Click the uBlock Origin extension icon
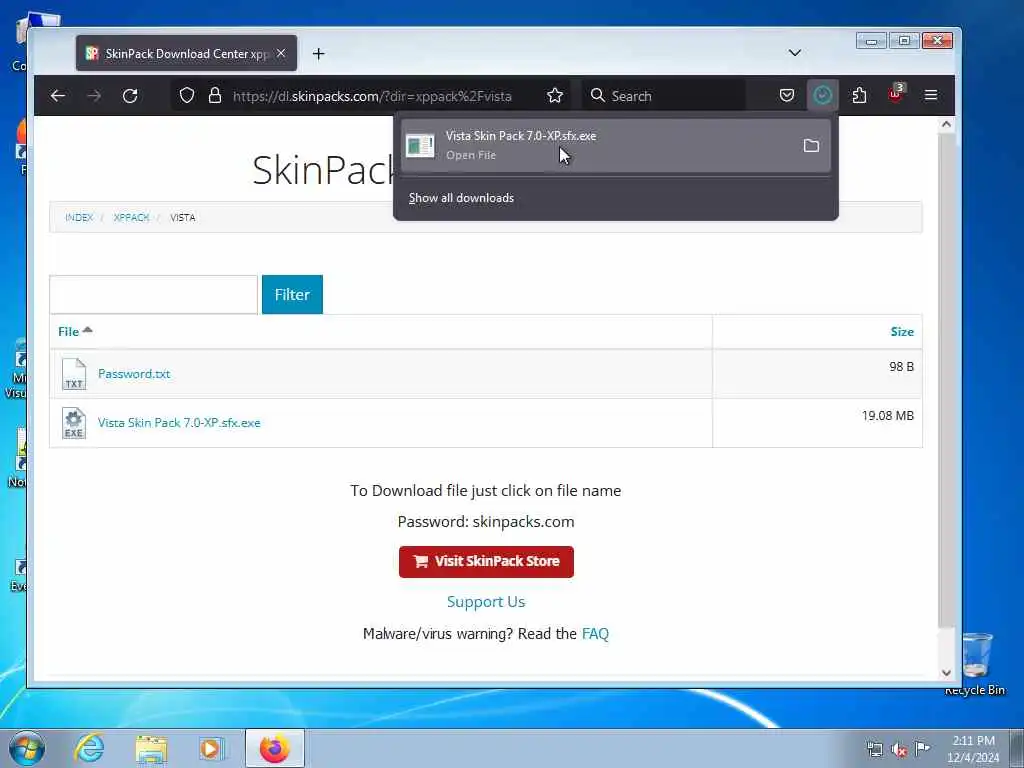Viewport: 1024px width, 768px height. tap(896, 95)
